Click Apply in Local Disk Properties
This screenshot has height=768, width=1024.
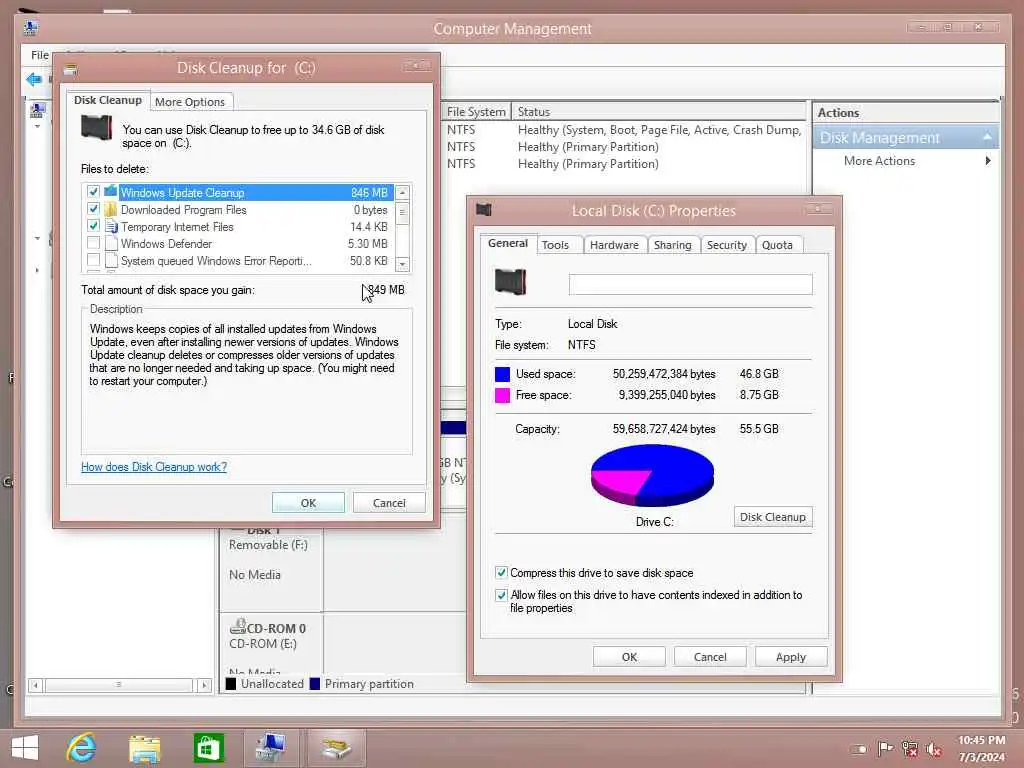pyautogui.click(x=791, y=657)
